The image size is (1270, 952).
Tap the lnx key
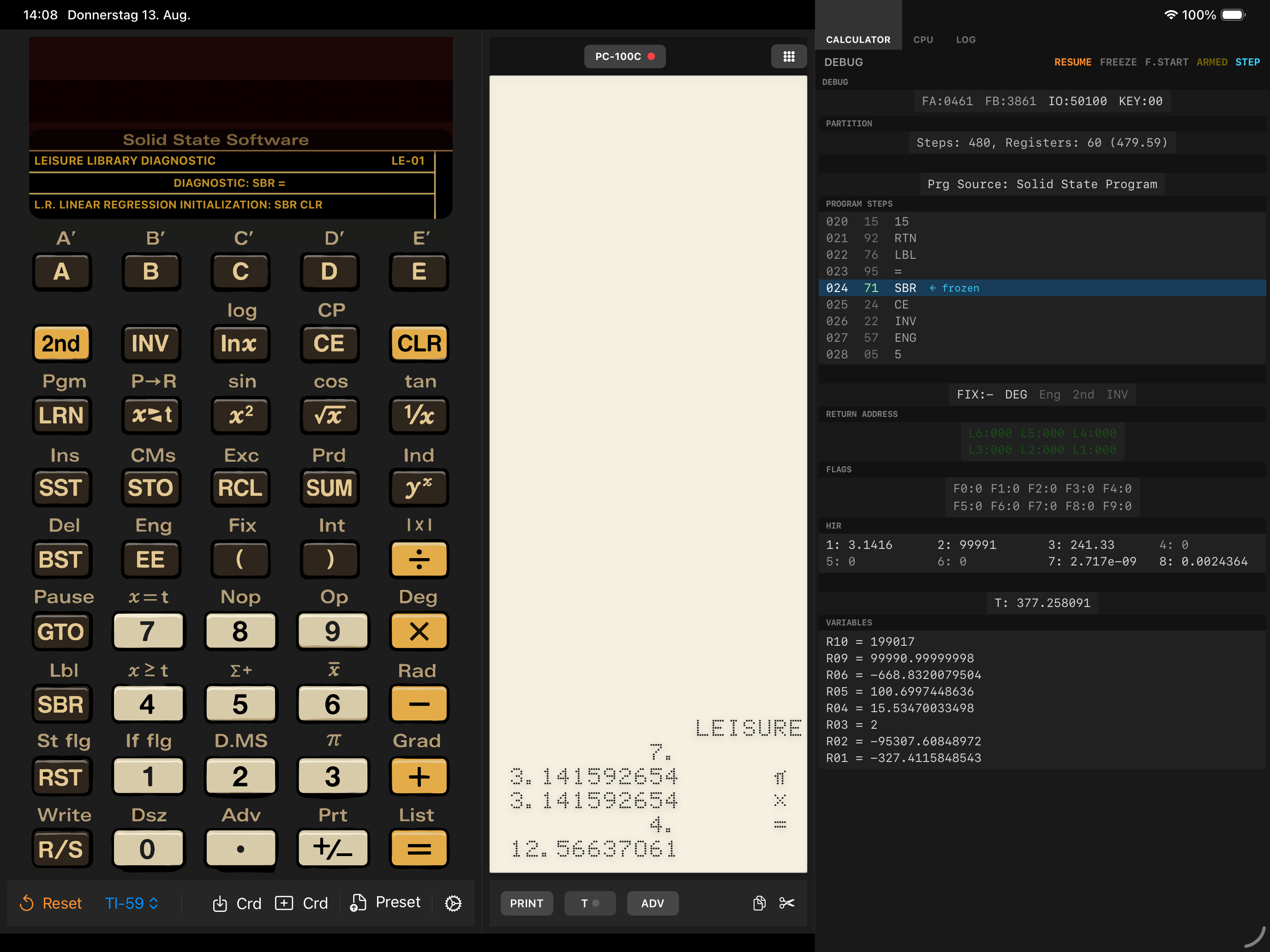[240, 343]
